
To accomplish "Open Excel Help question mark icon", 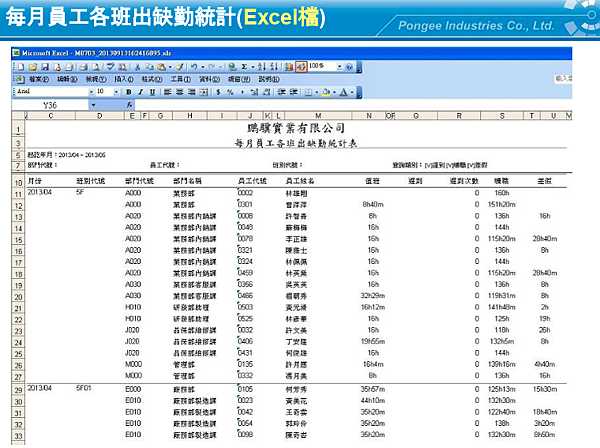I will click(349, 67).
